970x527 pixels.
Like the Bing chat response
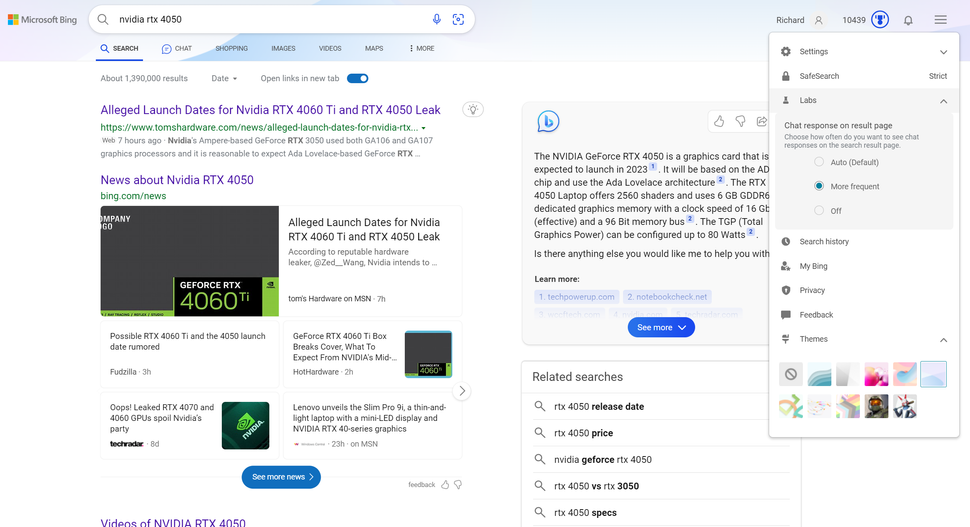[719, 121]
